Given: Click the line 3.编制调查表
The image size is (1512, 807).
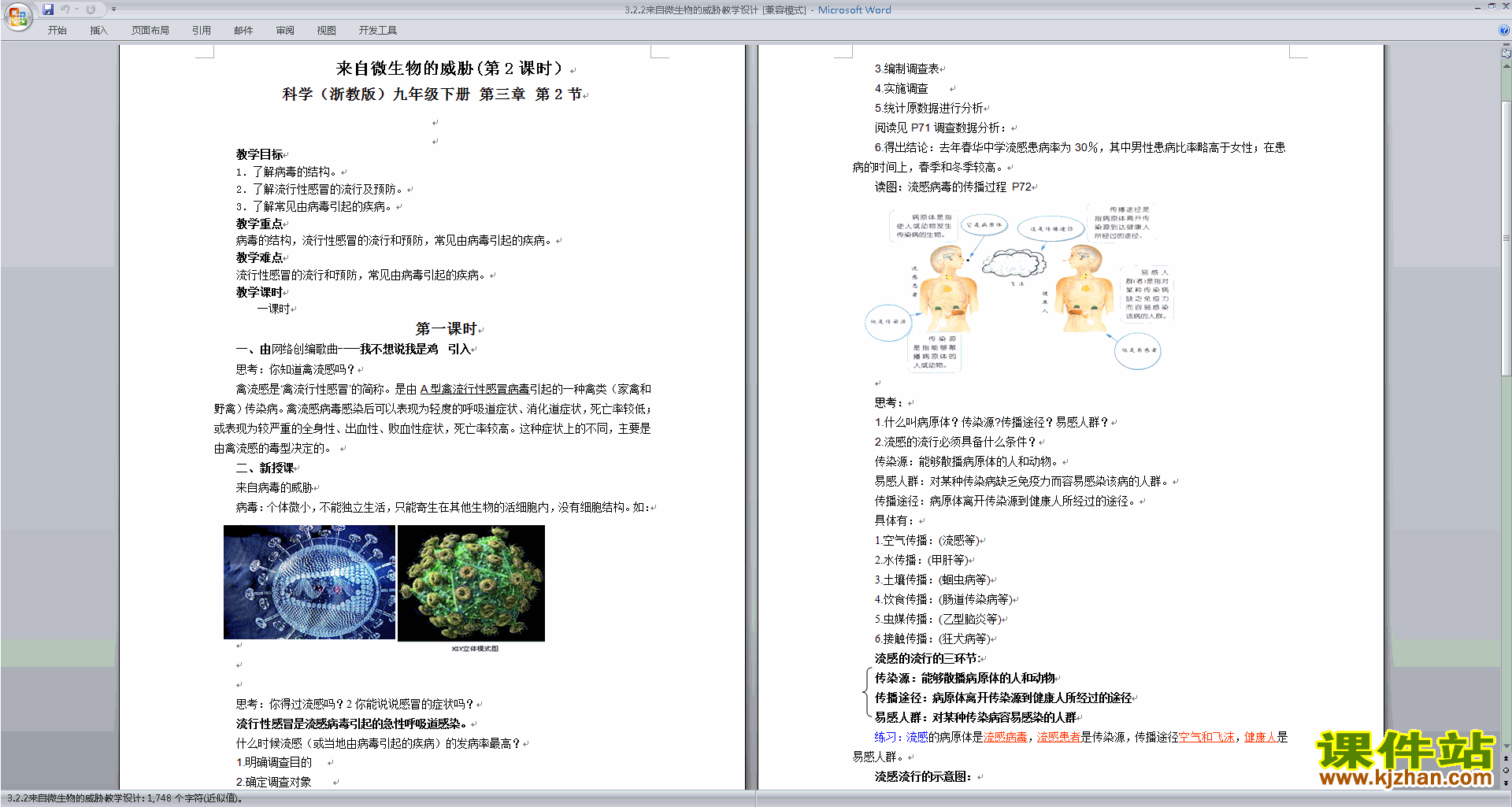Looking at the screenshot, I should tap(906, 69).
